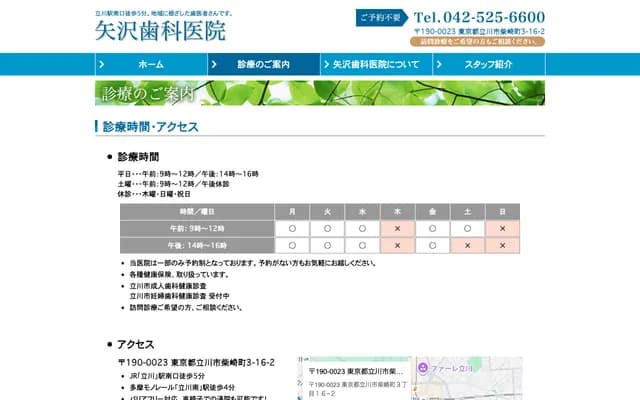Click the Tel. 042-525-6600 phone number

pos(479,17)
